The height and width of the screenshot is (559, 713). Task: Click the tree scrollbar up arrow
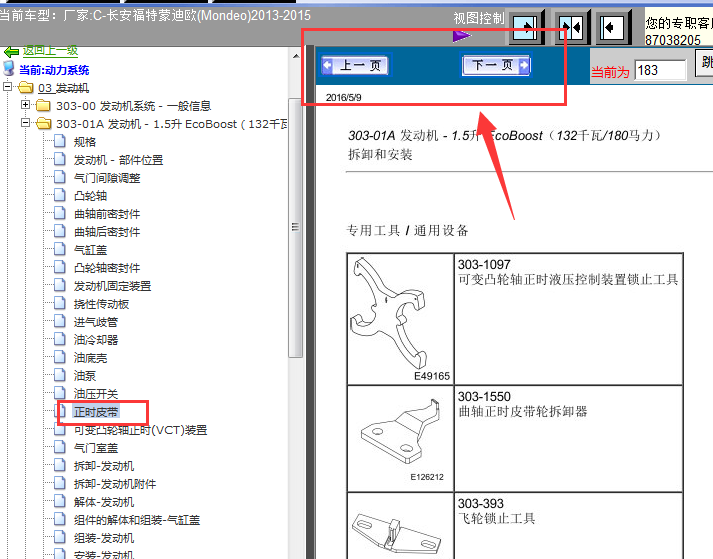296,56
